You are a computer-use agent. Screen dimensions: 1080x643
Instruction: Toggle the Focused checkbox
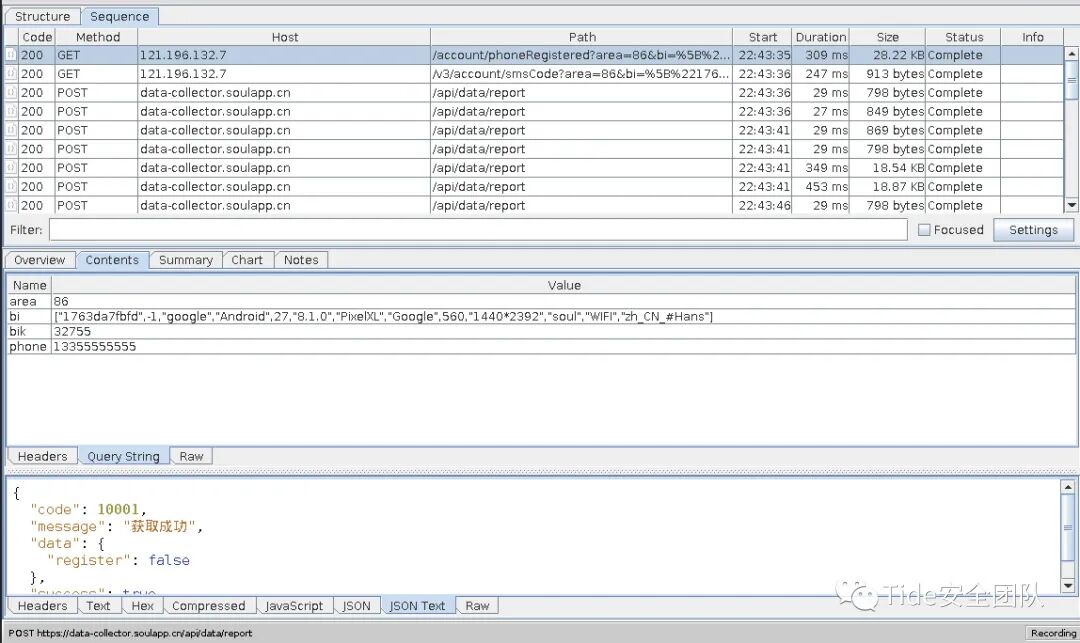click(x=924, y=230)
